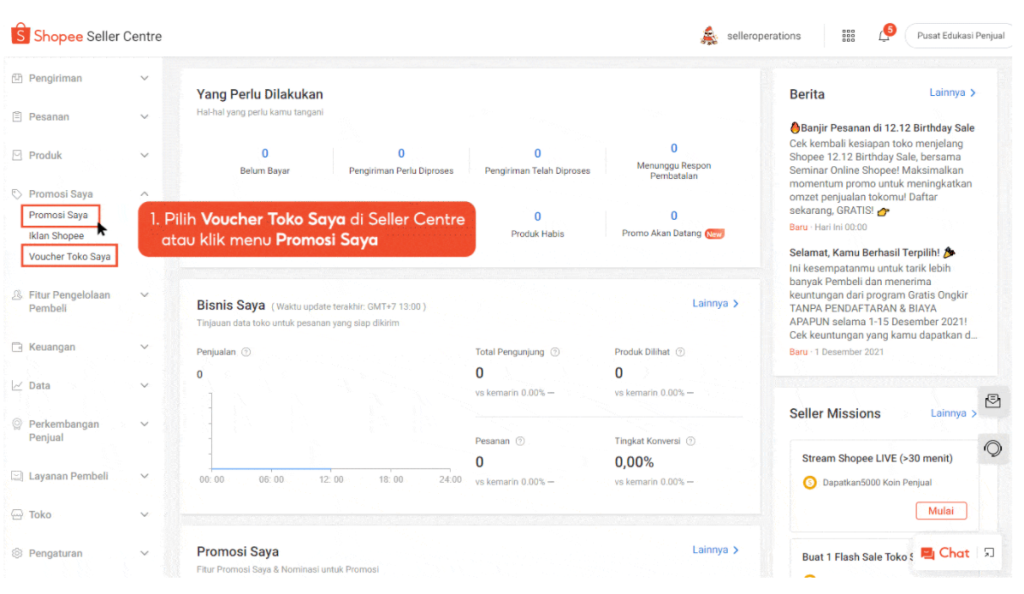Click the Fitur Pengelolaan Pembeli icon
1024x594 pixels.
click(17, 295)
